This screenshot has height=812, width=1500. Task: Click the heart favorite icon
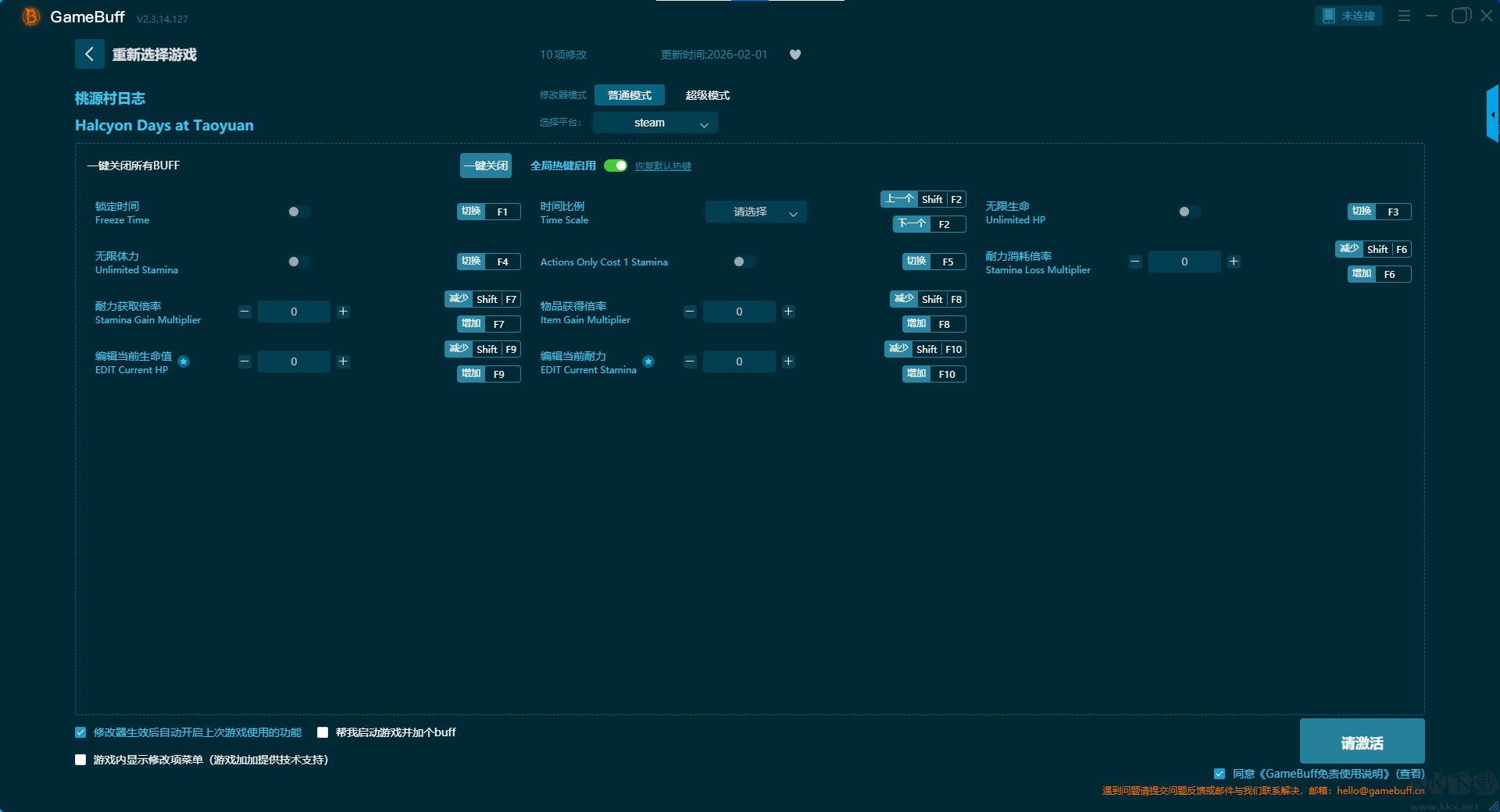click(x=795, y=55)
